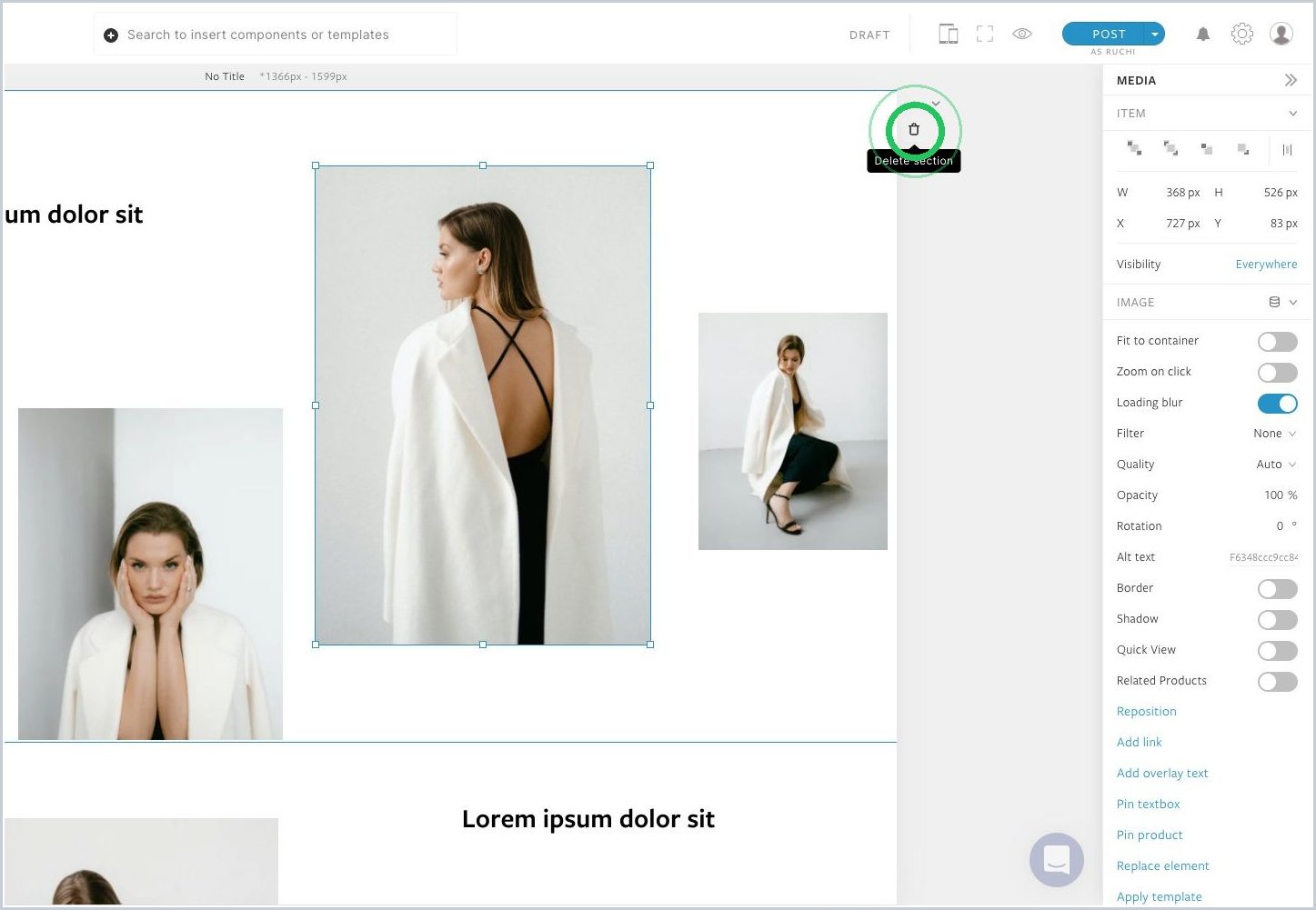This screenshot has height=910, width=1316.
Task: Click the send backward layering icon
Action: pyautogui.click(x=1207, y=148)
